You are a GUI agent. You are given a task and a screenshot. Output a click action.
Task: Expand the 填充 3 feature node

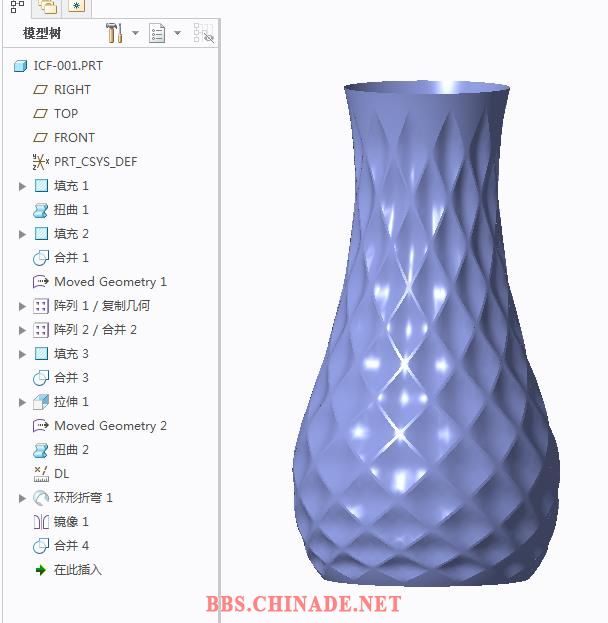point(22,354)
